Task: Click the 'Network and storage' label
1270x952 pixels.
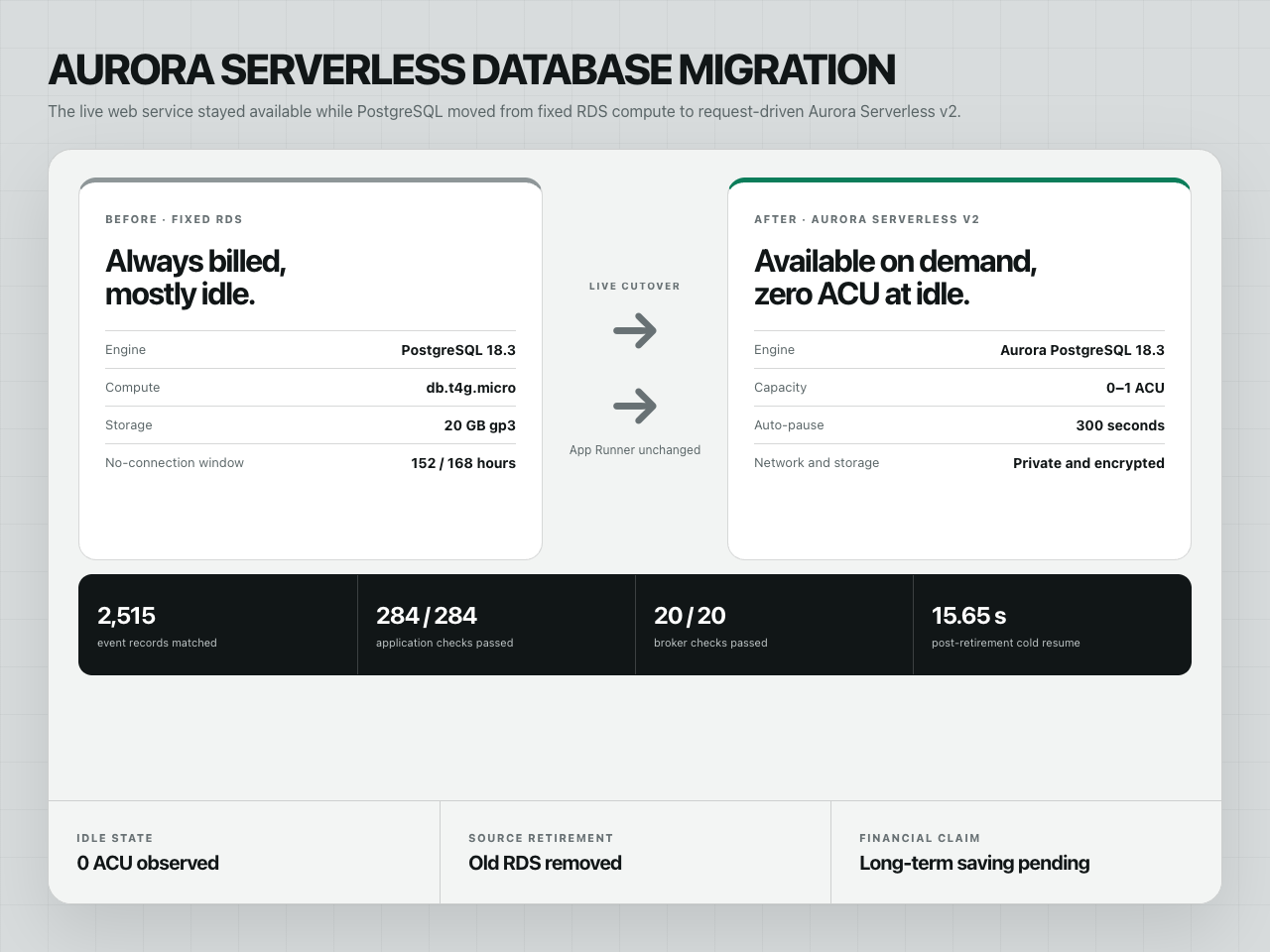Action: 817,463
